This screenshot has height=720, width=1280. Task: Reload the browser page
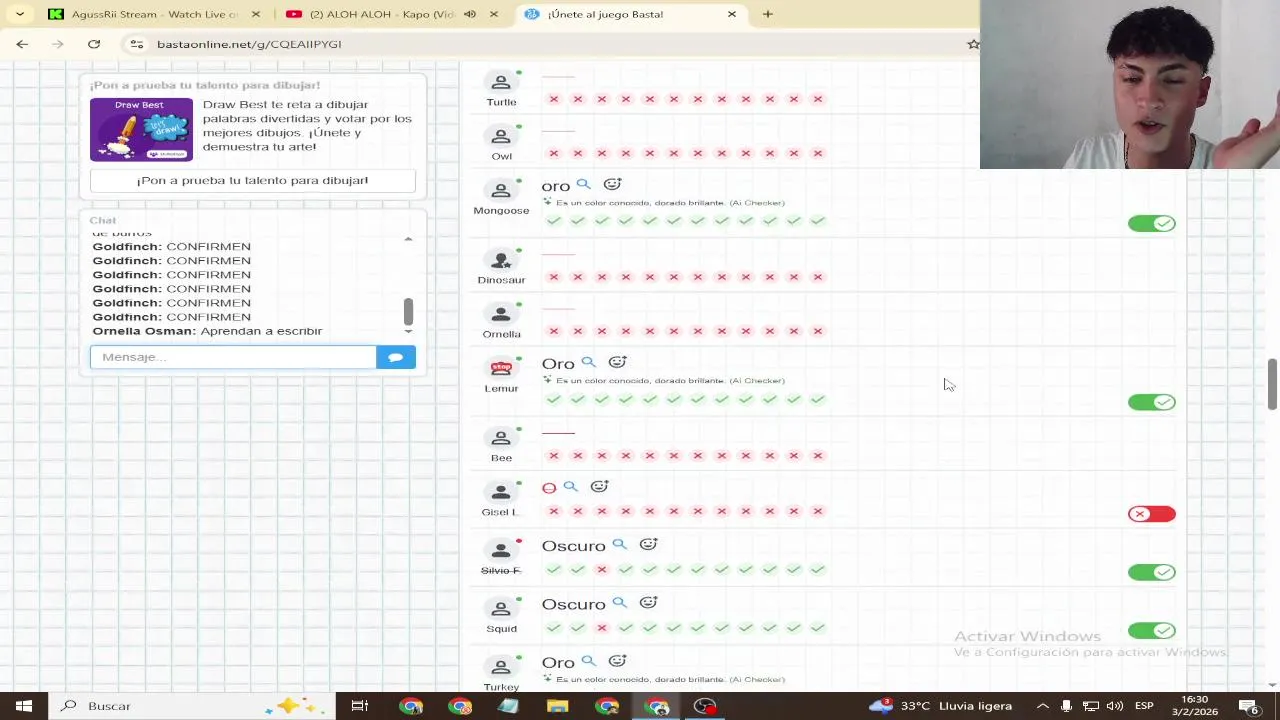pos(94,44)
